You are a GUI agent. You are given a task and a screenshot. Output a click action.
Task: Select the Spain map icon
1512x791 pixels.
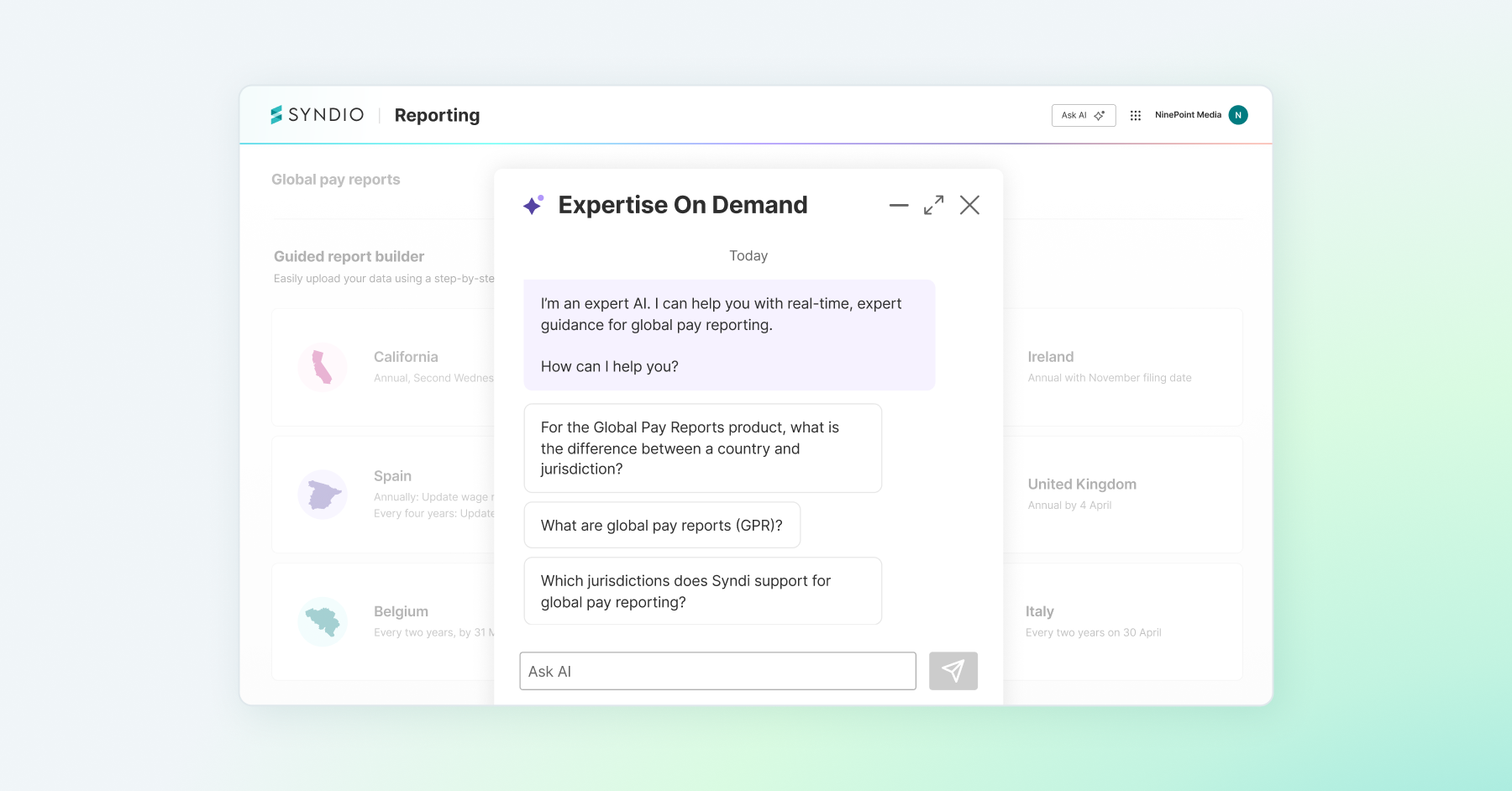323,495
